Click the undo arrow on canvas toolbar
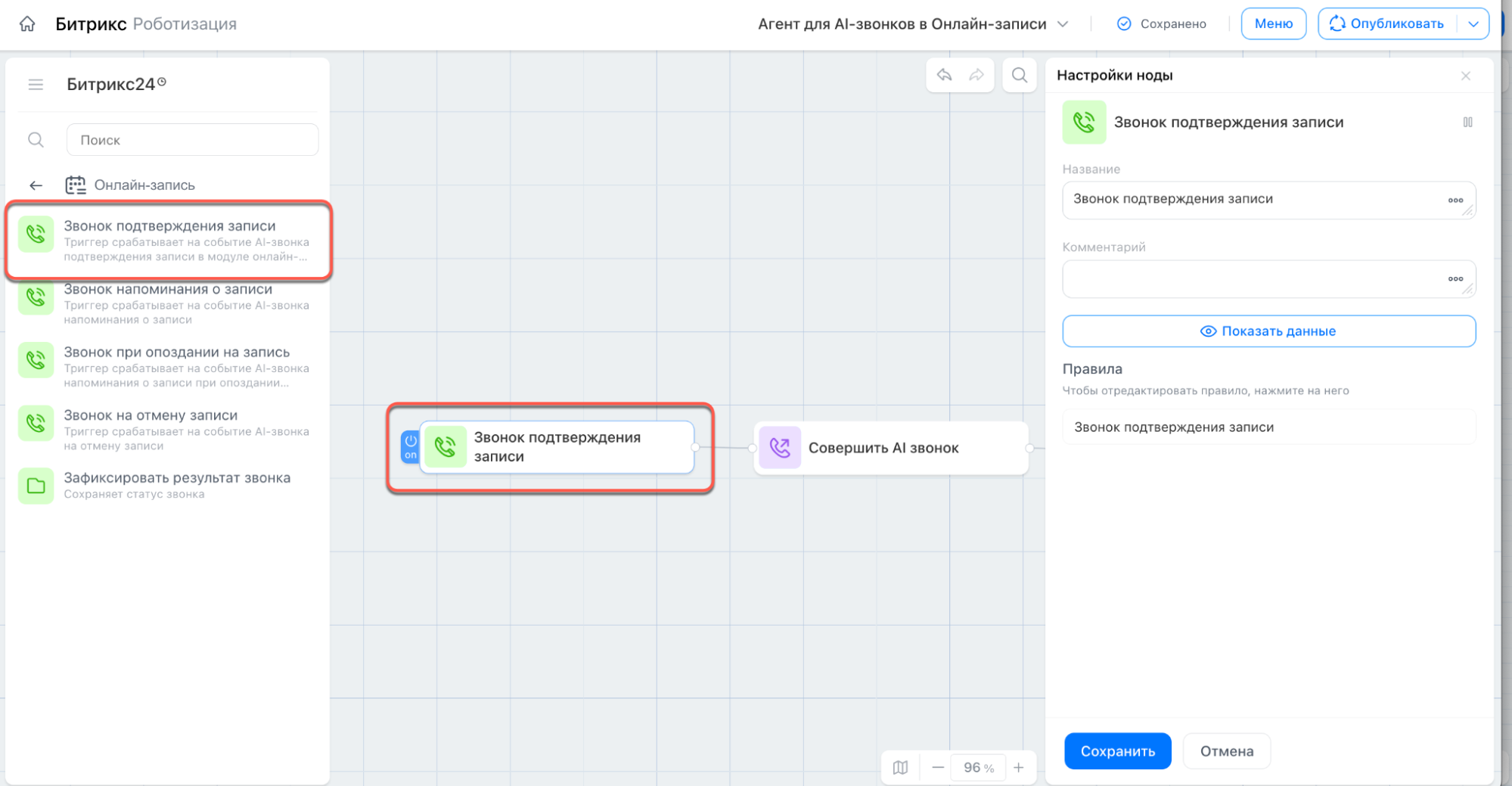Image resolution: width=1512 pixels, height=786 pixels. point(944,75)
